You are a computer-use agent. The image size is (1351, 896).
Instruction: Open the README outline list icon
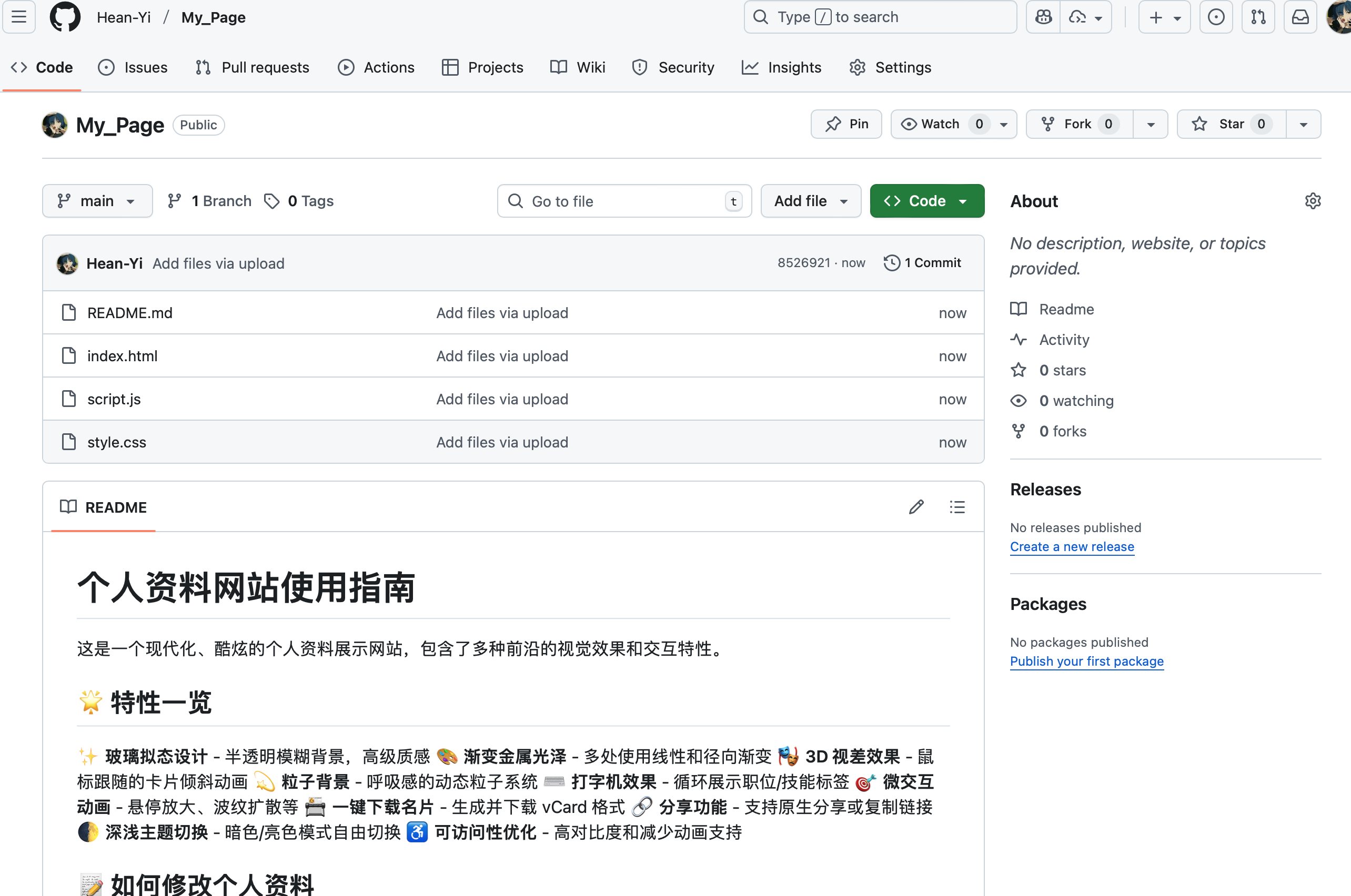957,506
